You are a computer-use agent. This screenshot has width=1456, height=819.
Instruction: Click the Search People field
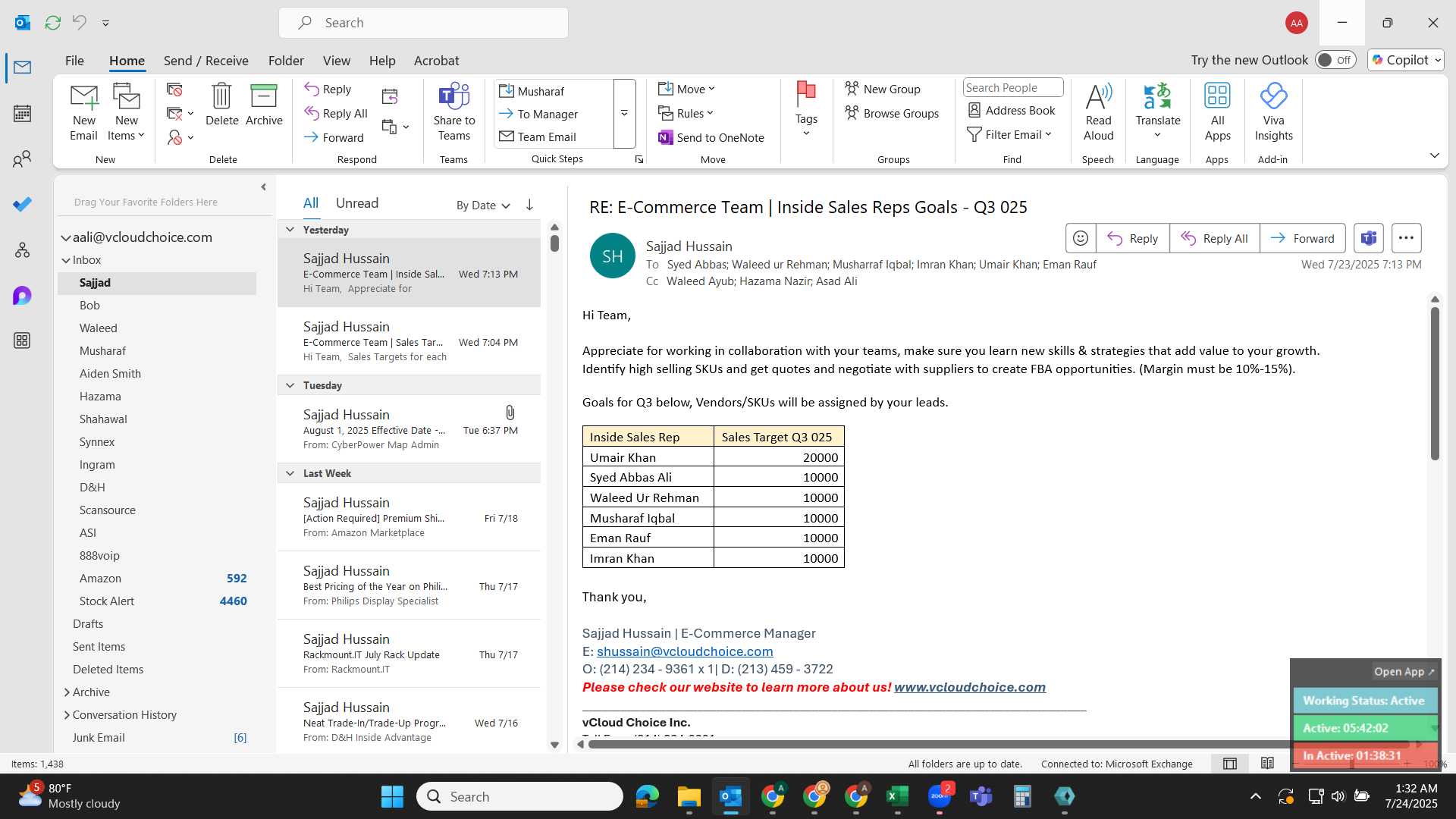(1013, 88)
